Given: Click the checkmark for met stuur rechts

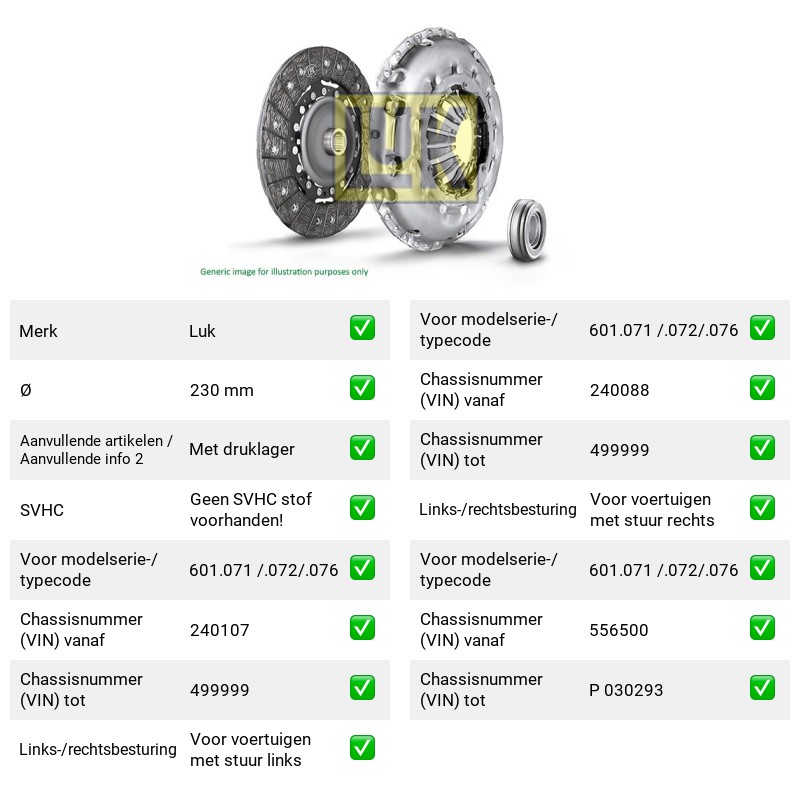Looking at the screenshot, I should [762, 508].
